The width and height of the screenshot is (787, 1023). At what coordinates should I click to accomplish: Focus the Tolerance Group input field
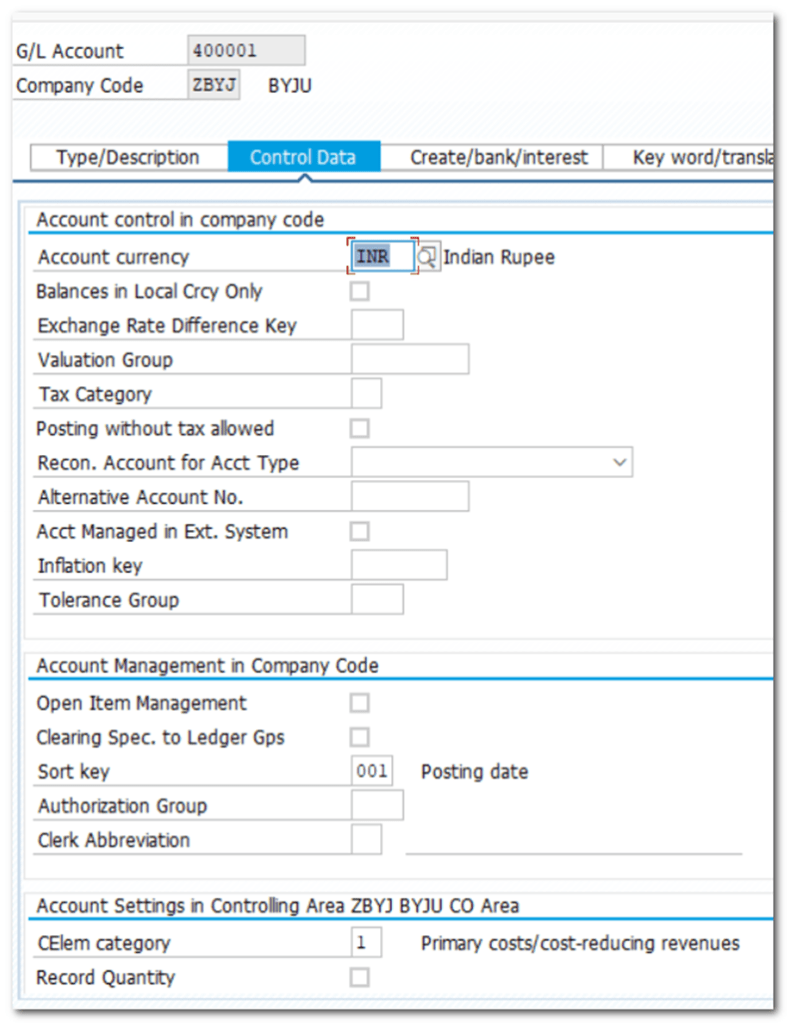point(377,600)
